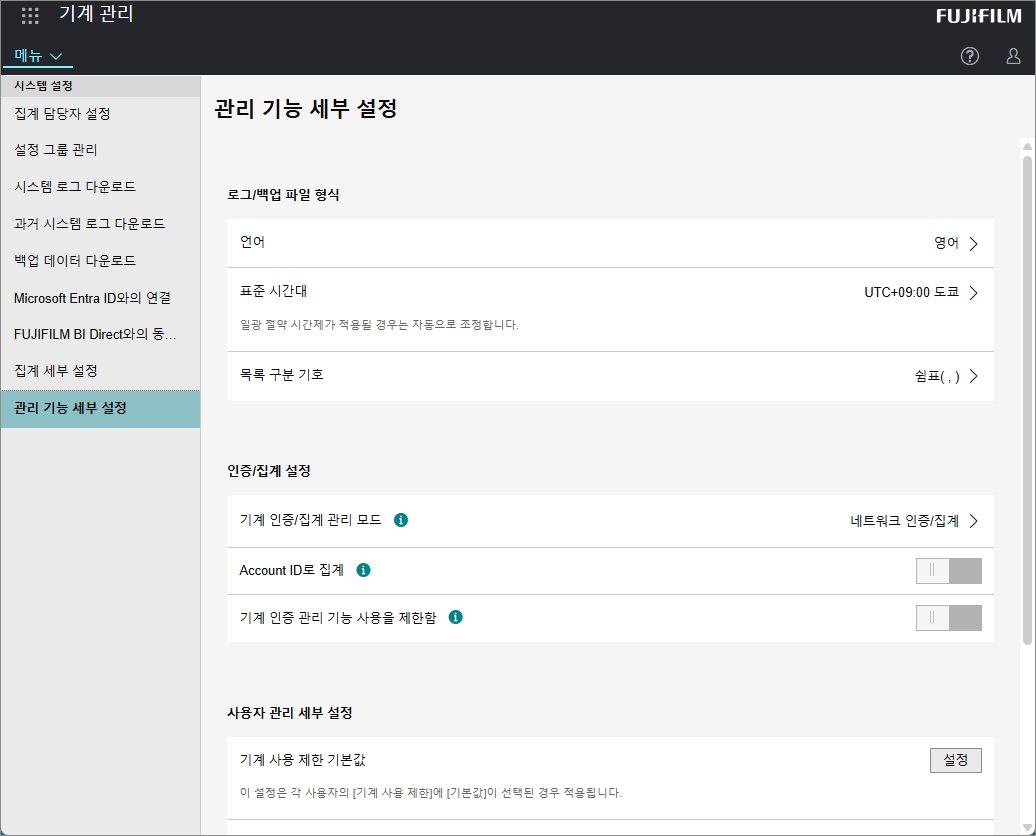
Task: Open 과거 시스템 로그 다운로드 in sidebar
Action: [x=100, y=224]
